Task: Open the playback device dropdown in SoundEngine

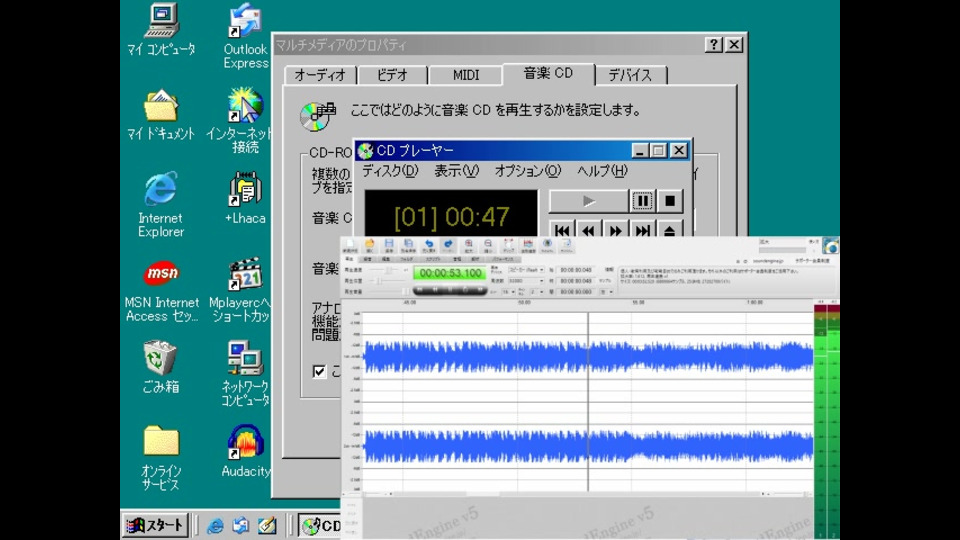Action: (526, 270)
